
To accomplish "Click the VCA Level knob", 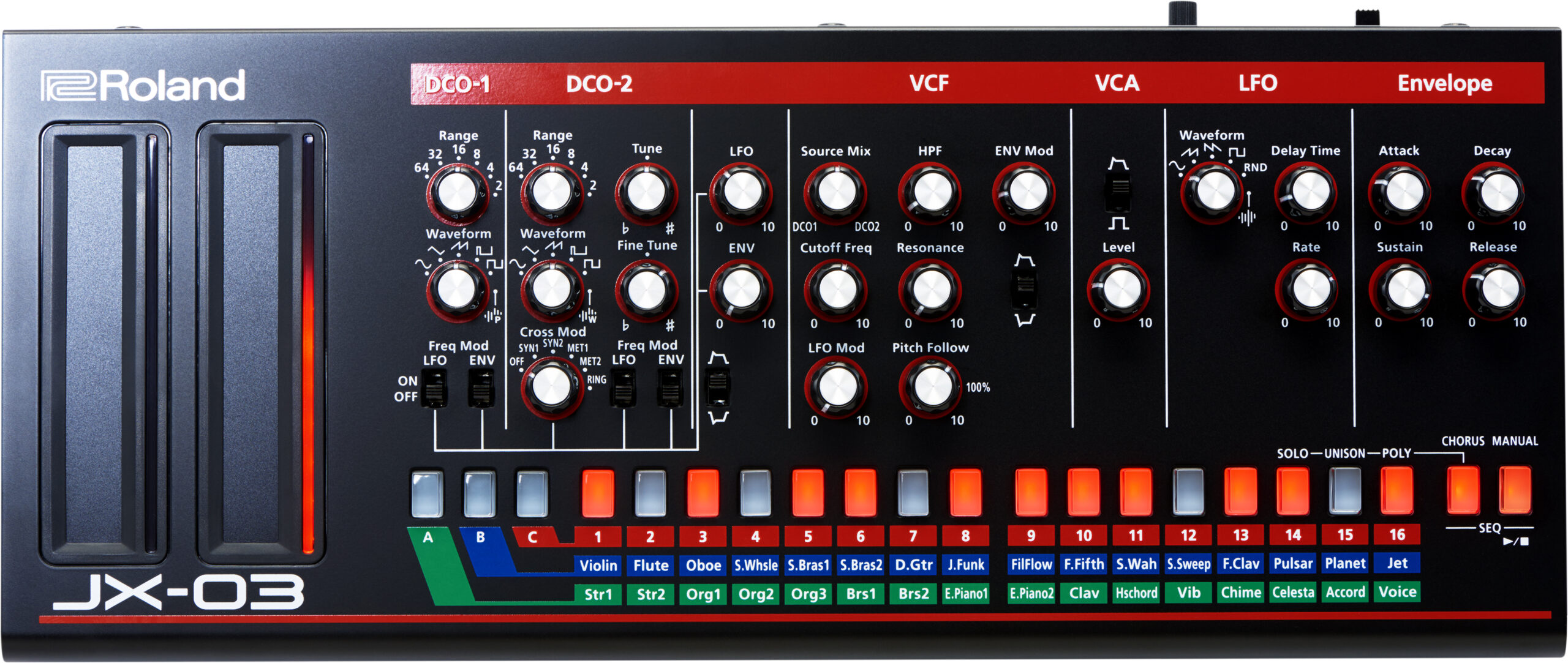I will tap(1120, 288).
